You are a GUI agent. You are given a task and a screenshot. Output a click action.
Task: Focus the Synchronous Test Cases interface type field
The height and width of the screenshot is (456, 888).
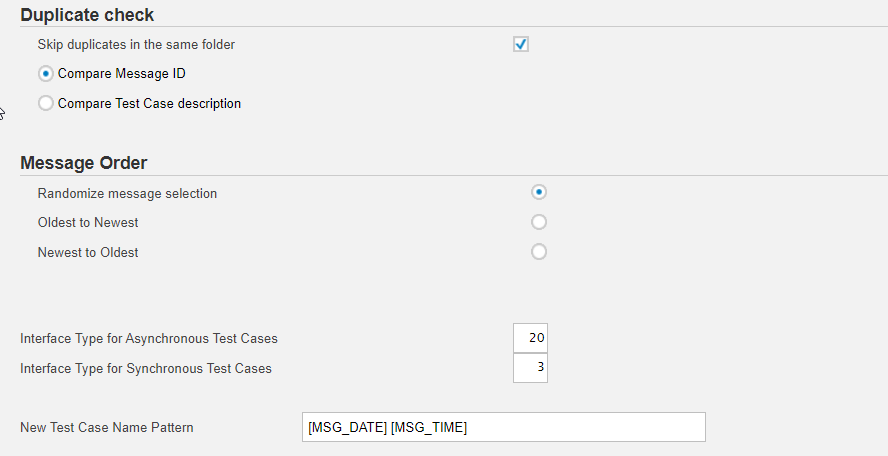coord(530,368)
